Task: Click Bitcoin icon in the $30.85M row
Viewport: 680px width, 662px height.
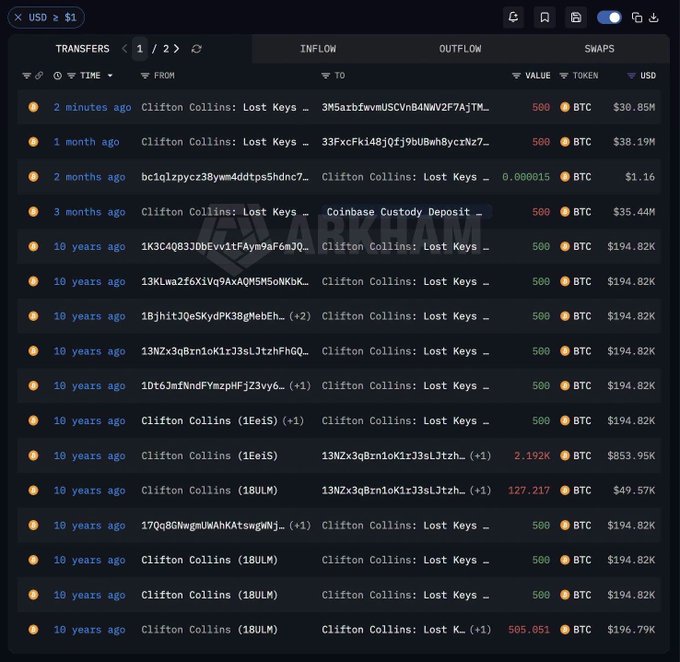Action: pos(33,107)
